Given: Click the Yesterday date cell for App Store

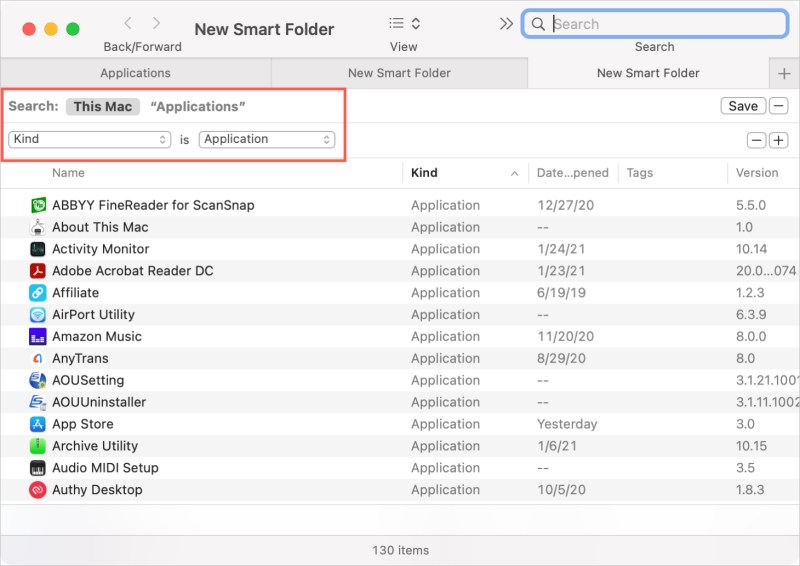Looking at the screenshot, I should (567, 424).
